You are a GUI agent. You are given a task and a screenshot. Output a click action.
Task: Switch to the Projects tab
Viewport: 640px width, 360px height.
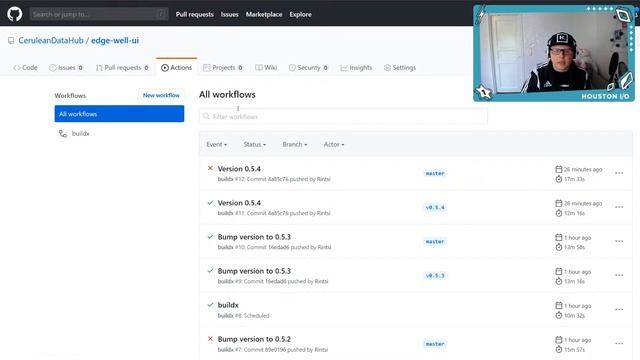pos(223,68)
